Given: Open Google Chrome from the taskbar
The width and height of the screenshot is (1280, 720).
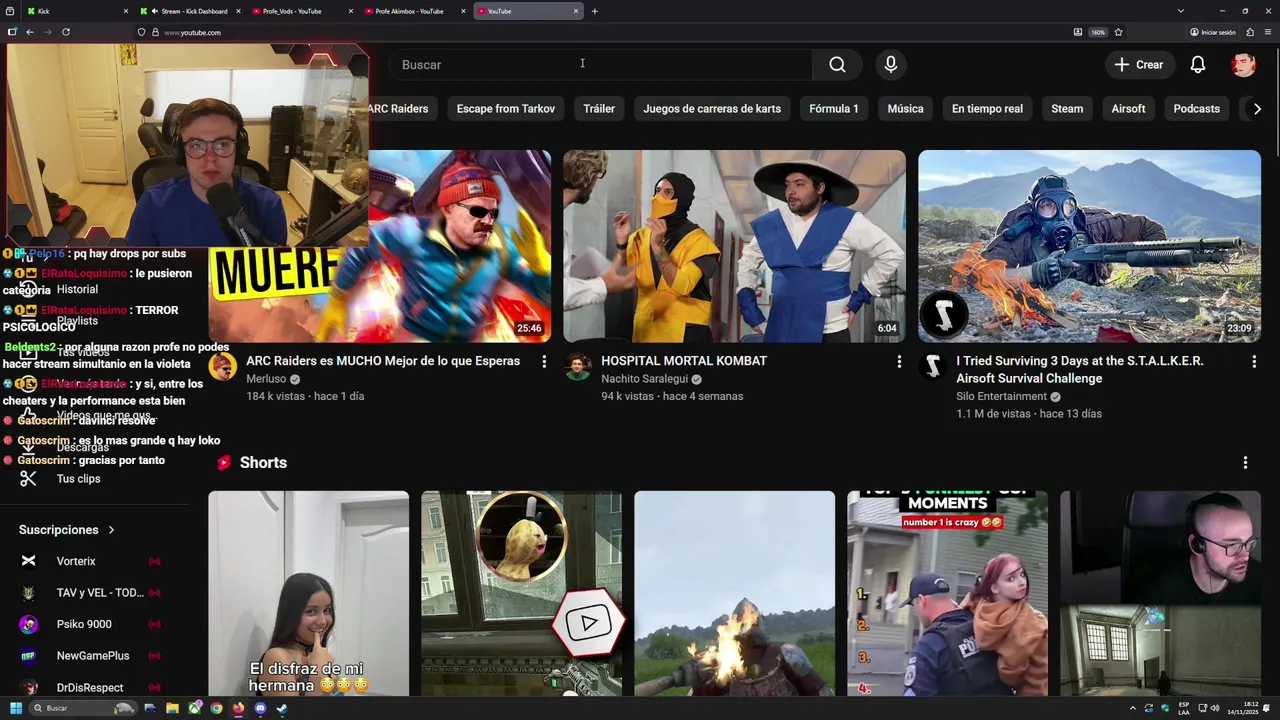Looking at the screenshot, I should [x=216, y=708].
